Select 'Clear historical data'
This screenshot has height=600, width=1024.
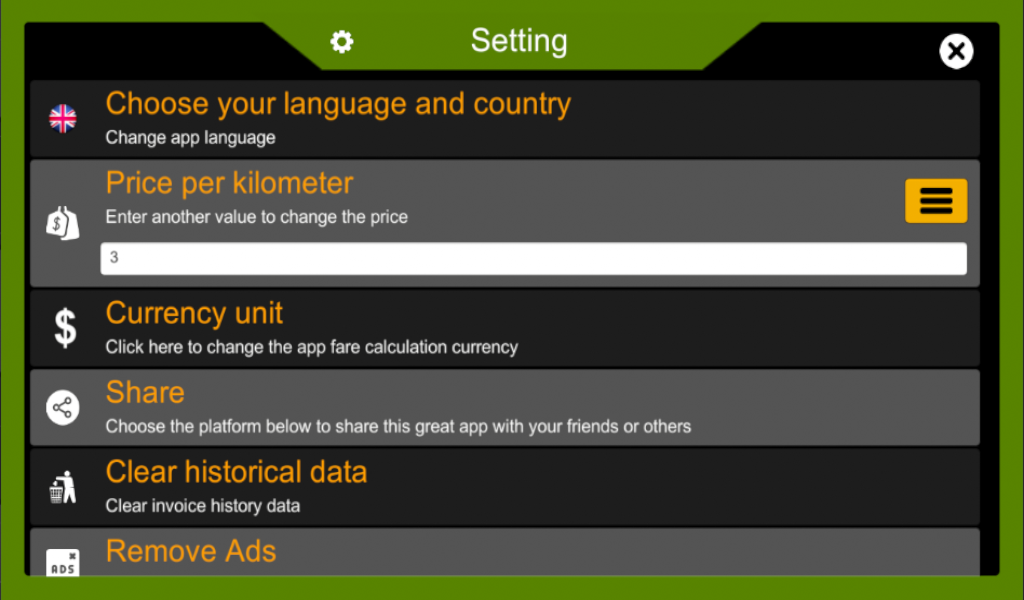[x=236, y=472]
